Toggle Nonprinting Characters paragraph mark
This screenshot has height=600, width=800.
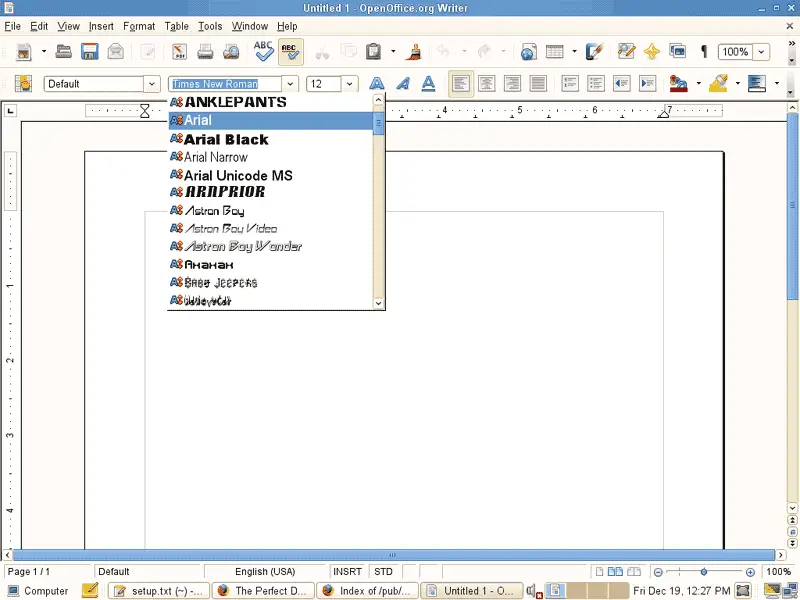704,52
